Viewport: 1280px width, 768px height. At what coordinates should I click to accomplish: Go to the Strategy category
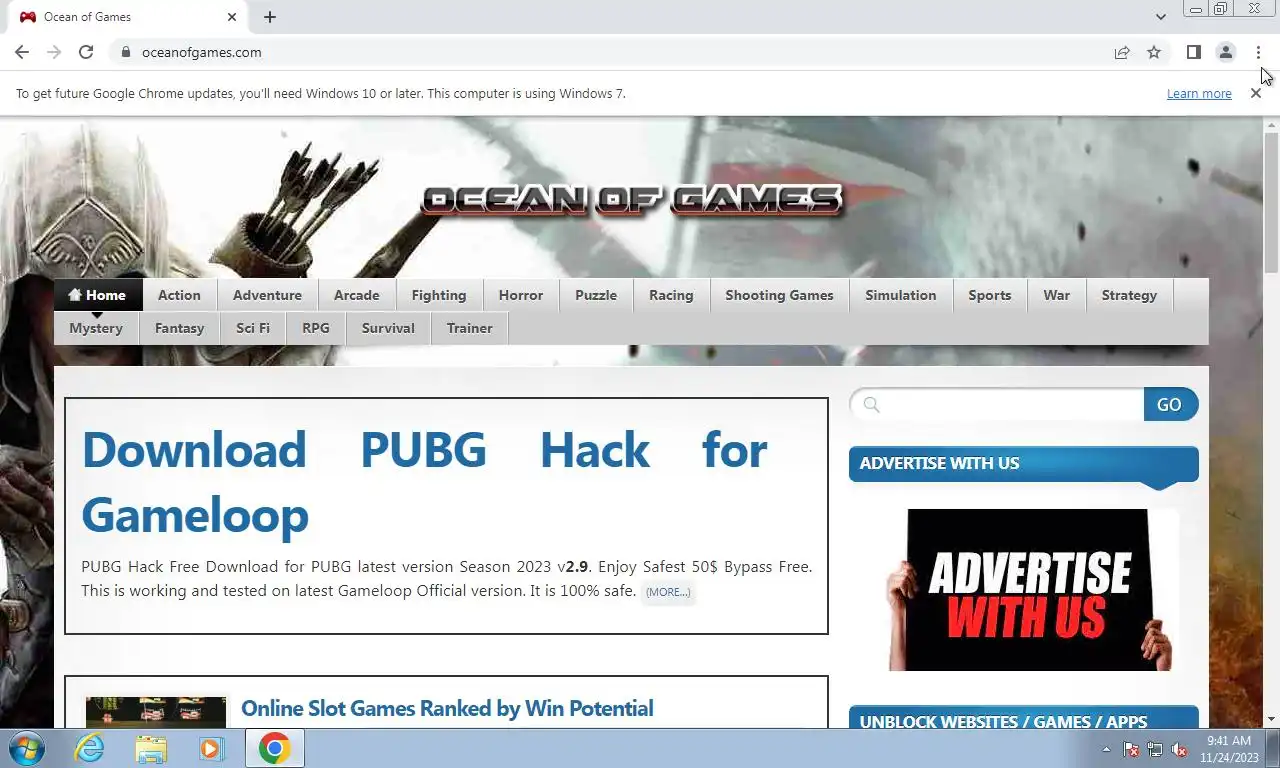point(1129,295)
